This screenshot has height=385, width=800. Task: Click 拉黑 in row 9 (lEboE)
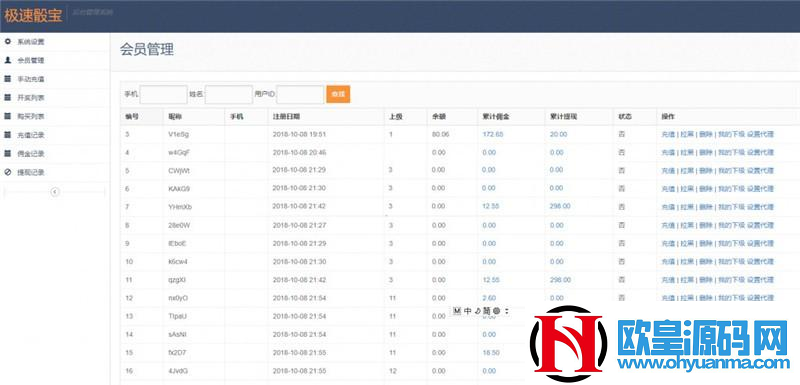[687, 244]
